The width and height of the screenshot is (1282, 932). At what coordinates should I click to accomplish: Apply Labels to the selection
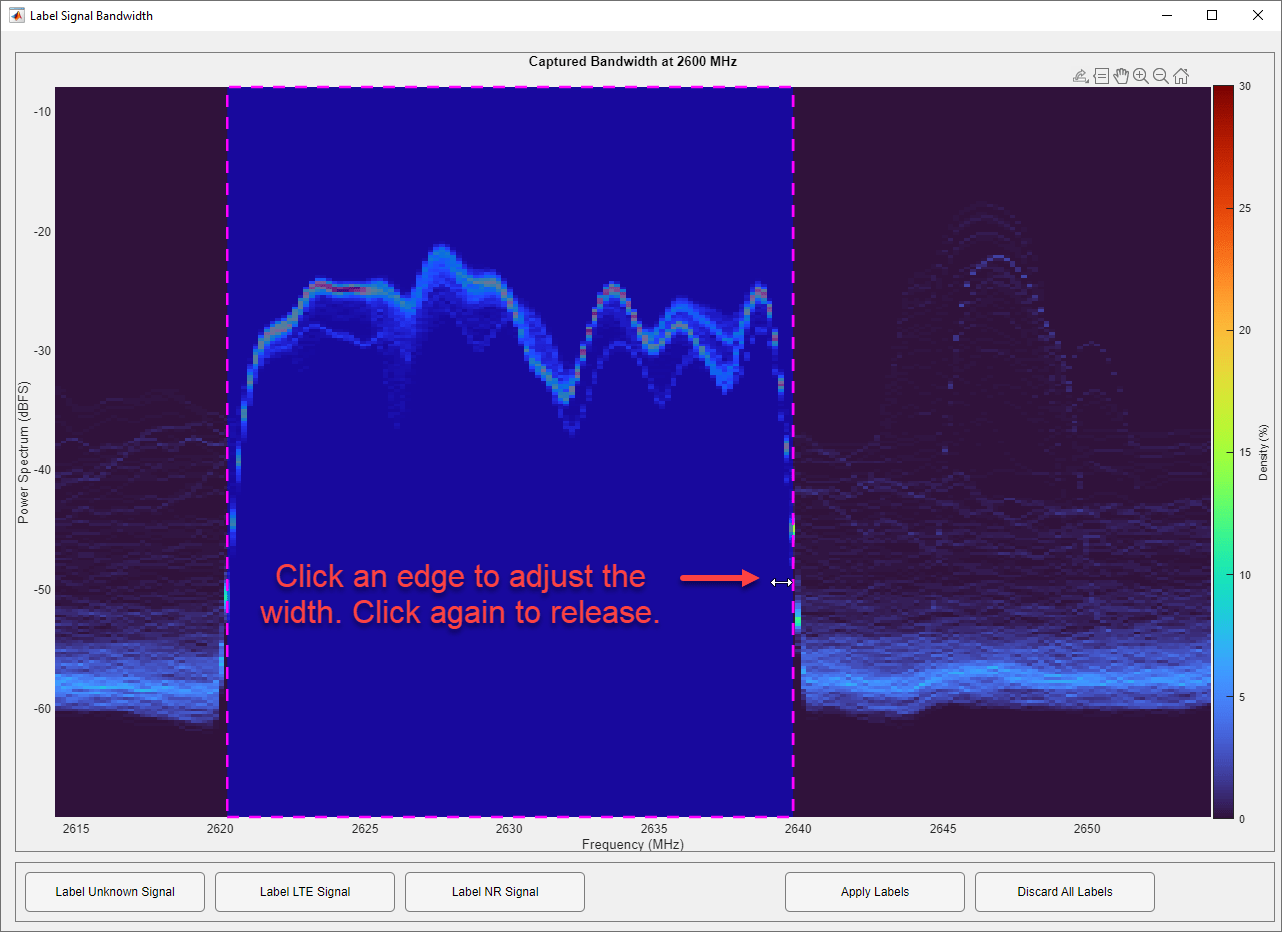(x=874, y=891)
